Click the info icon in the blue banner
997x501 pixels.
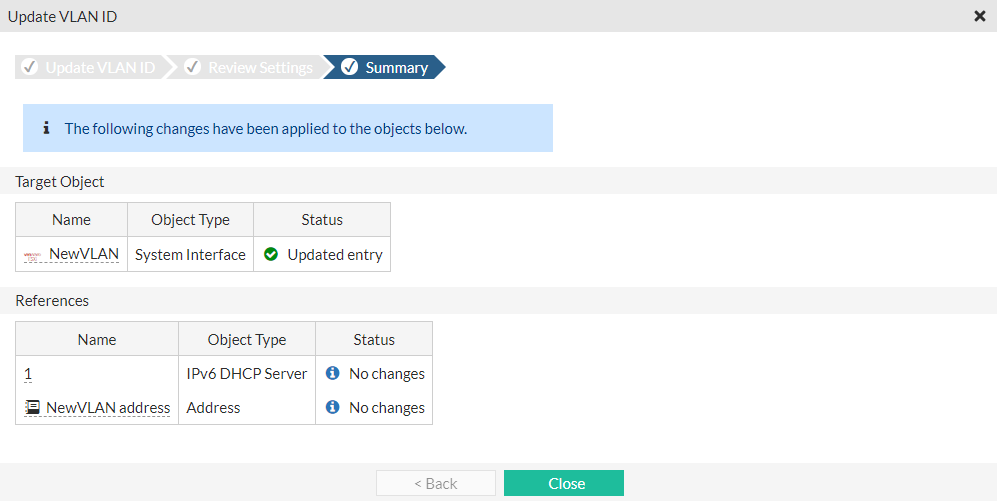point(46,129)
